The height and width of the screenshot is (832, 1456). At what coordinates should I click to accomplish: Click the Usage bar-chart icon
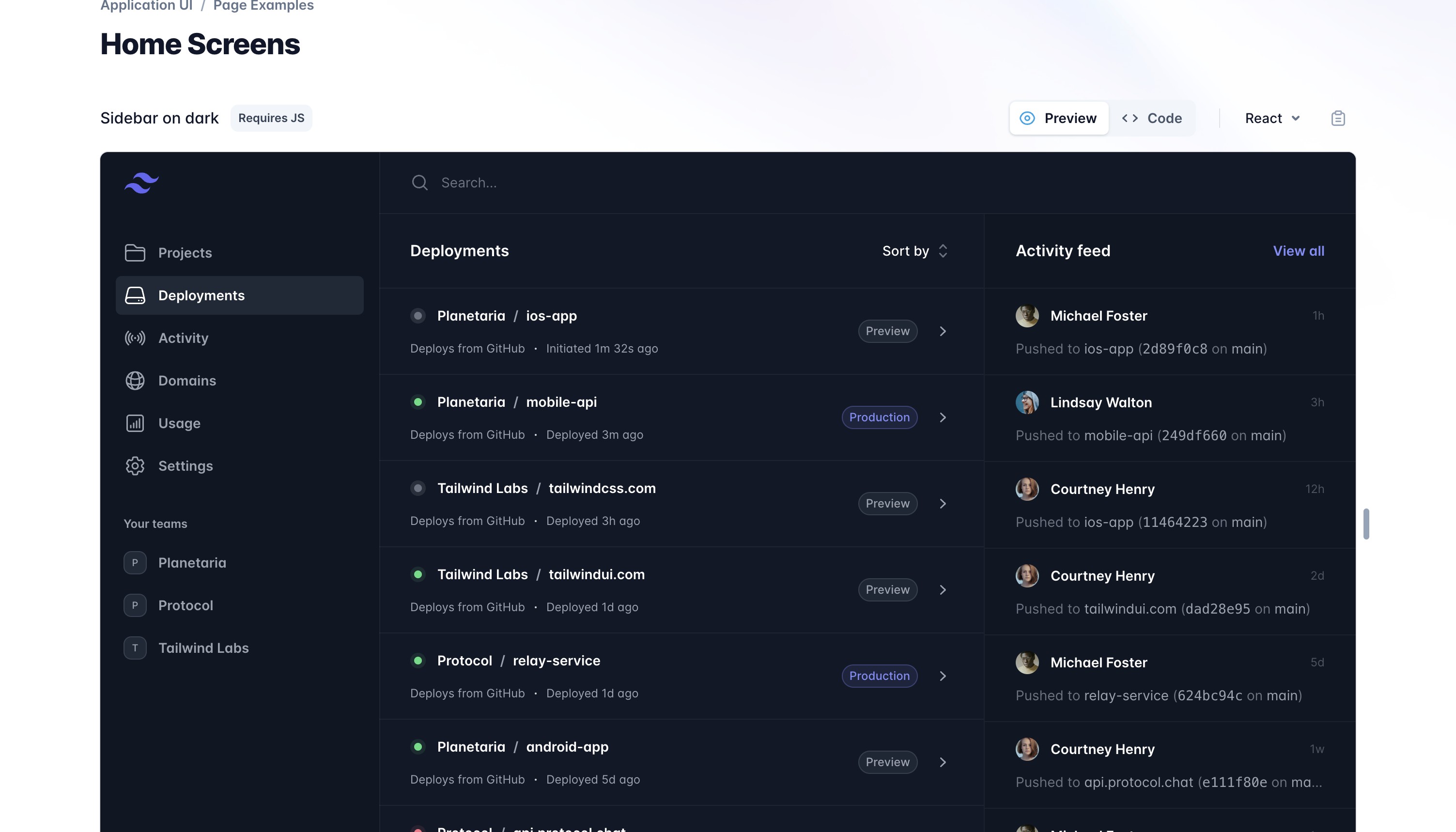tap(135, 423)
